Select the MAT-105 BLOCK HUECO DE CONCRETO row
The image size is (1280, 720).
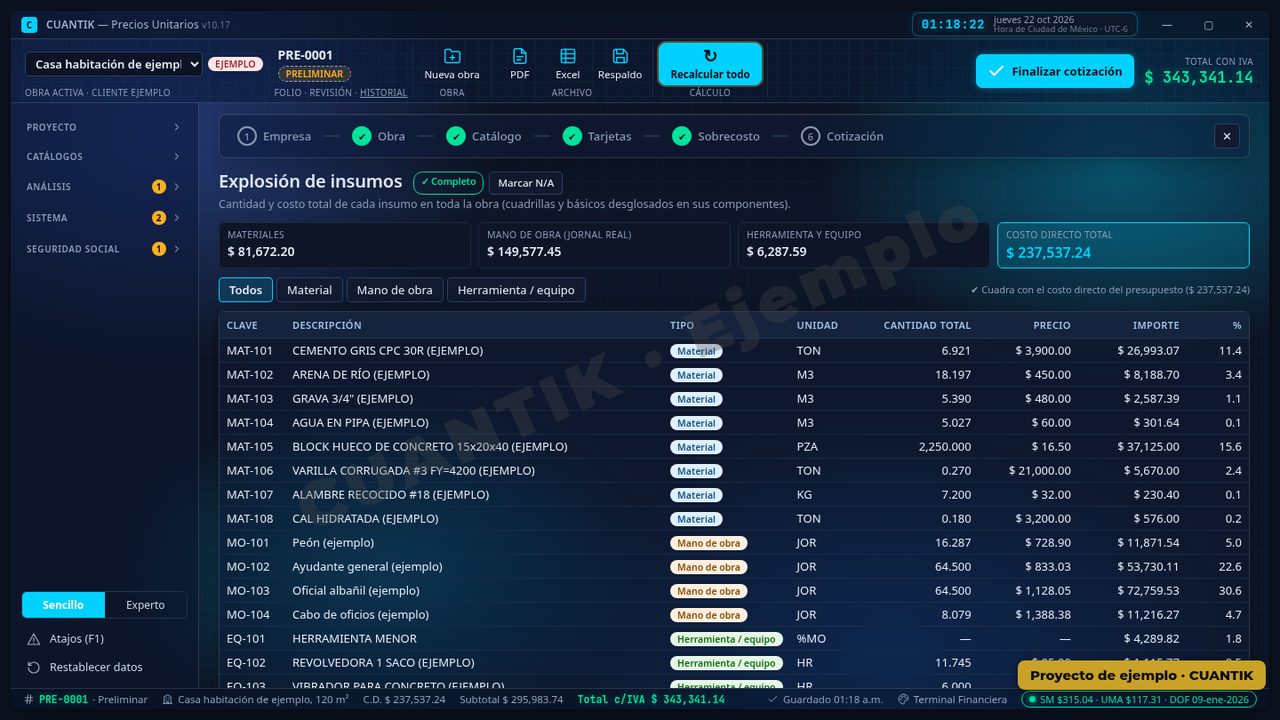pyautogui.click(x=734, y=447)
